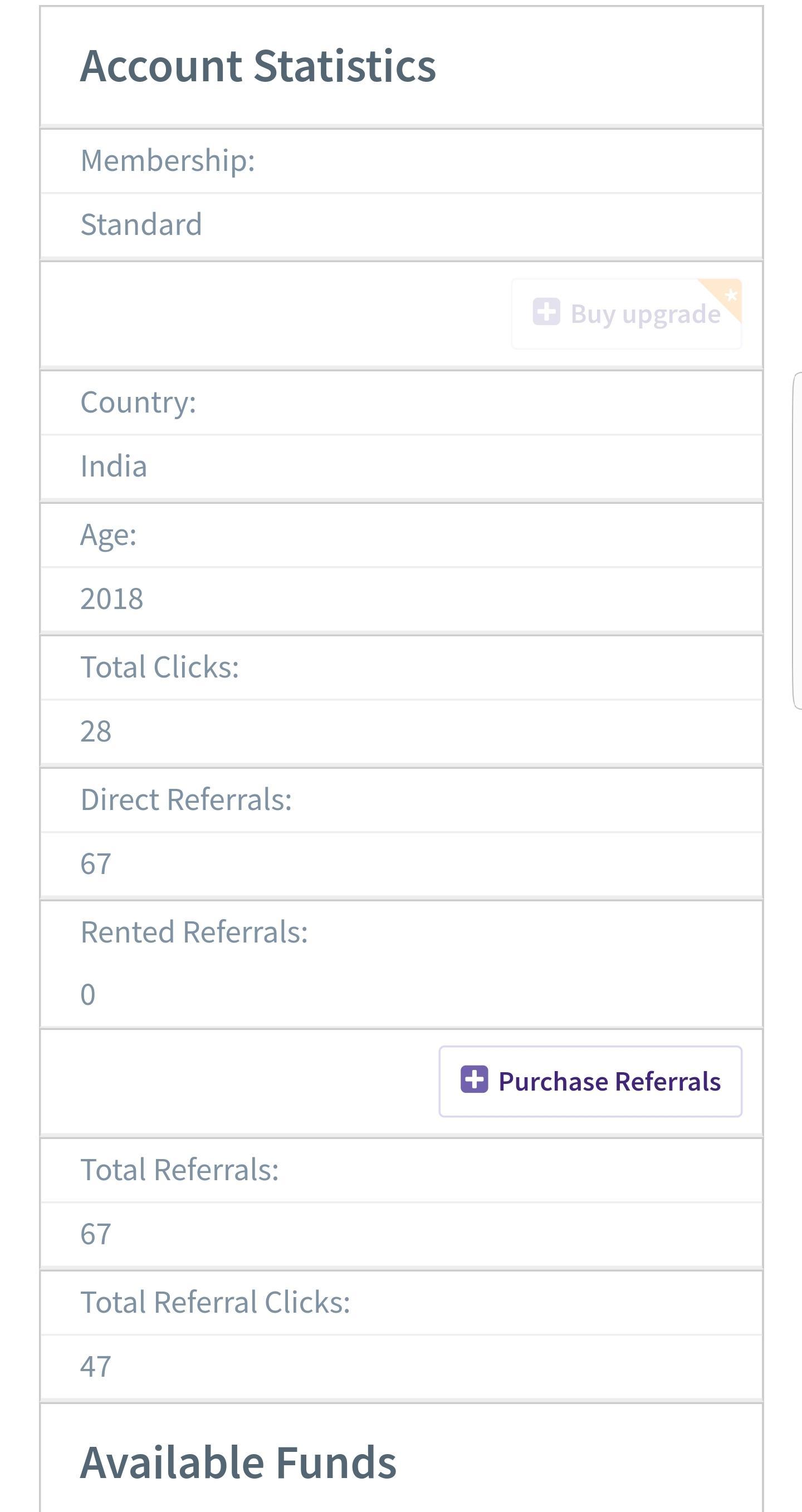Click the scrollbar handle on the right edge
Viewport: 802px width, 1512px height.
(x=798, y=540)
